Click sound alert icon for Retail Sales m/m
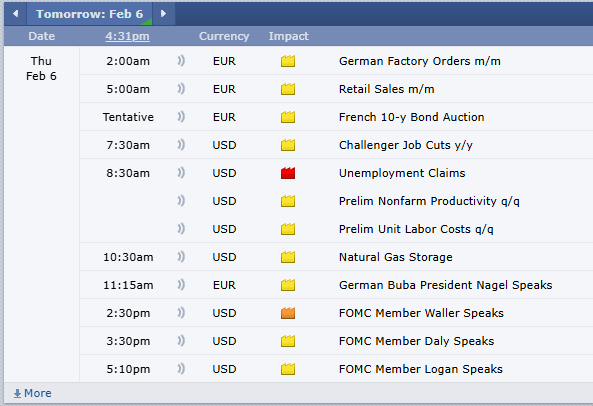Image resolution: width=593 pixels, height=406 pixels. [181, 88]
